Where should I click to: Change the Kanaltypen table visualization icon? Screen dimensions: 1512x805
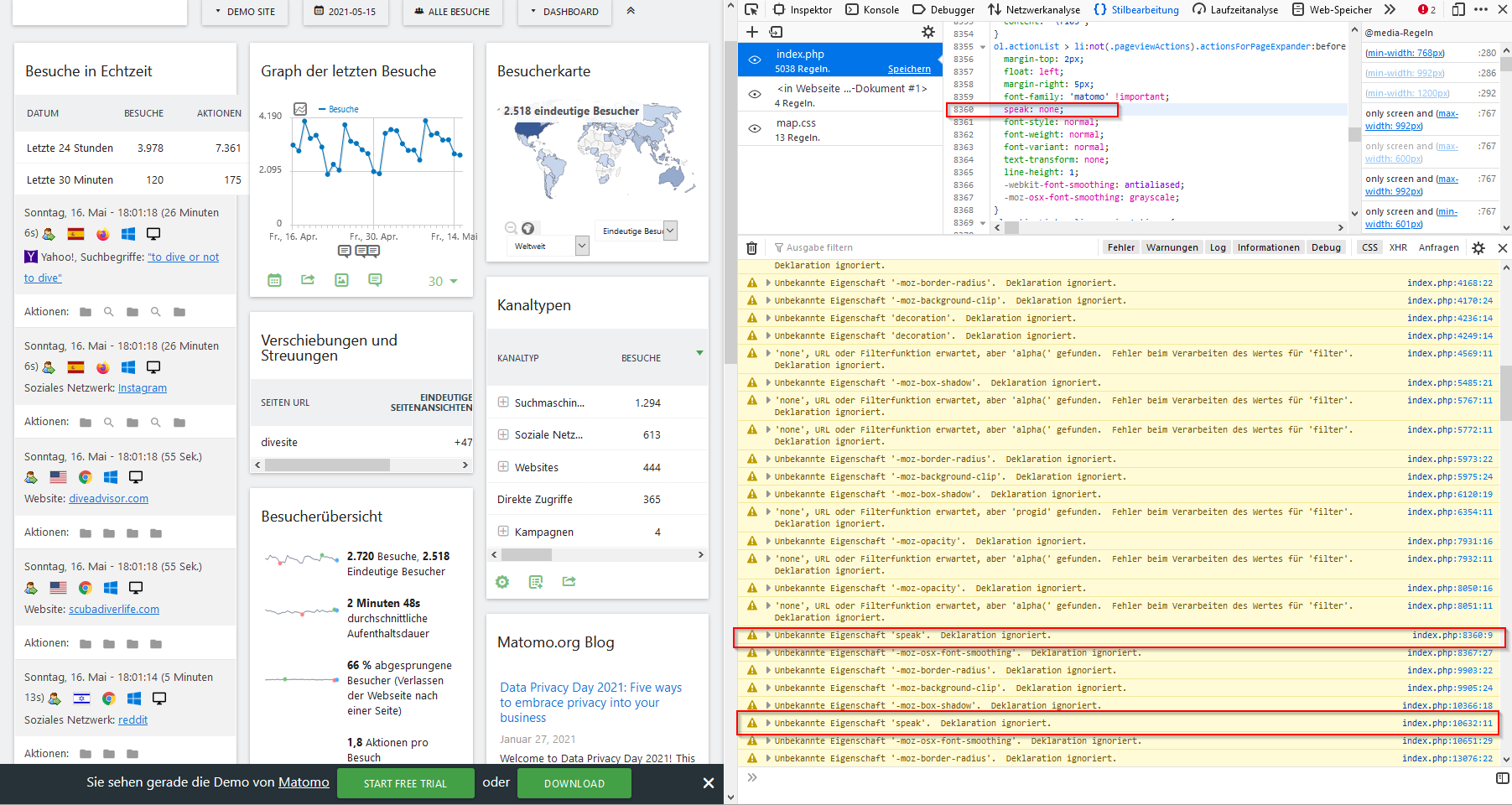pyautogui.click(x=536, y=582)
